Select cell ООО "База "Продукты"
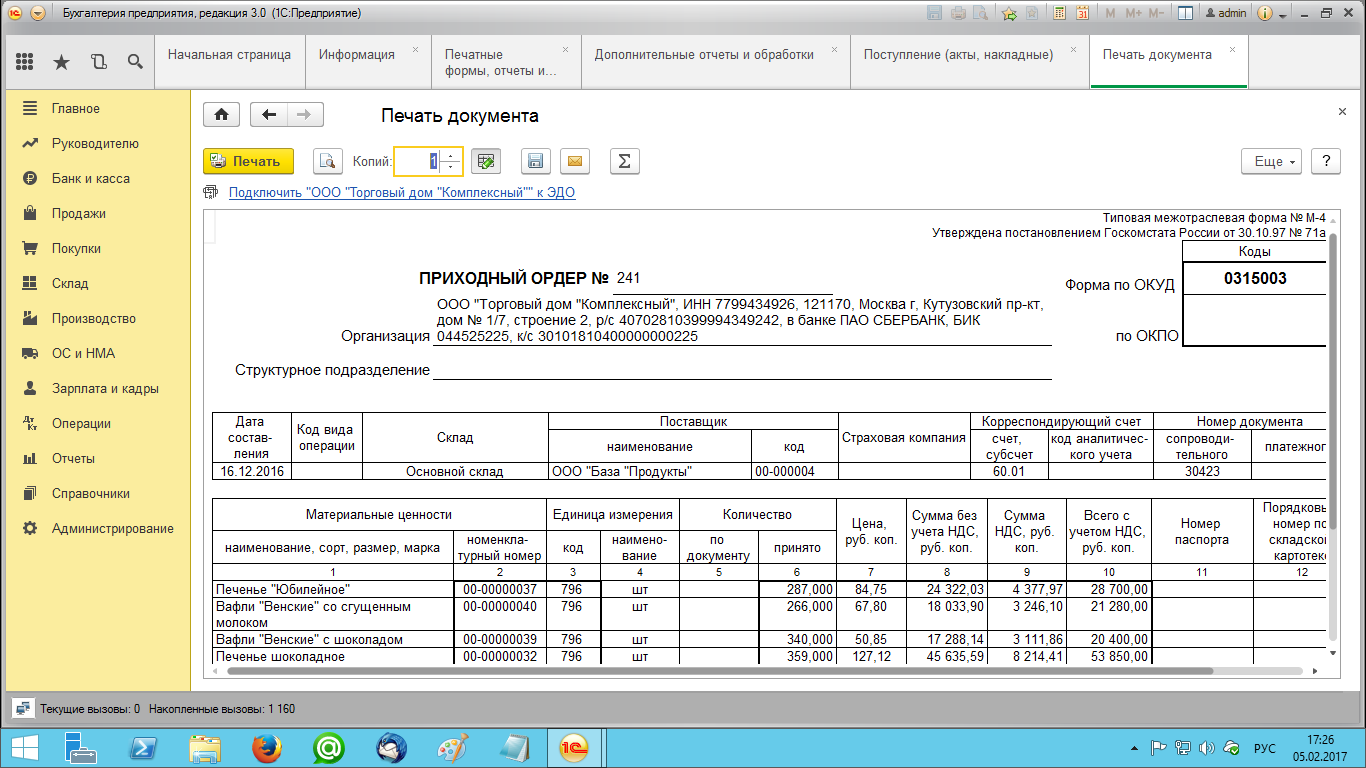 point(649,471)
